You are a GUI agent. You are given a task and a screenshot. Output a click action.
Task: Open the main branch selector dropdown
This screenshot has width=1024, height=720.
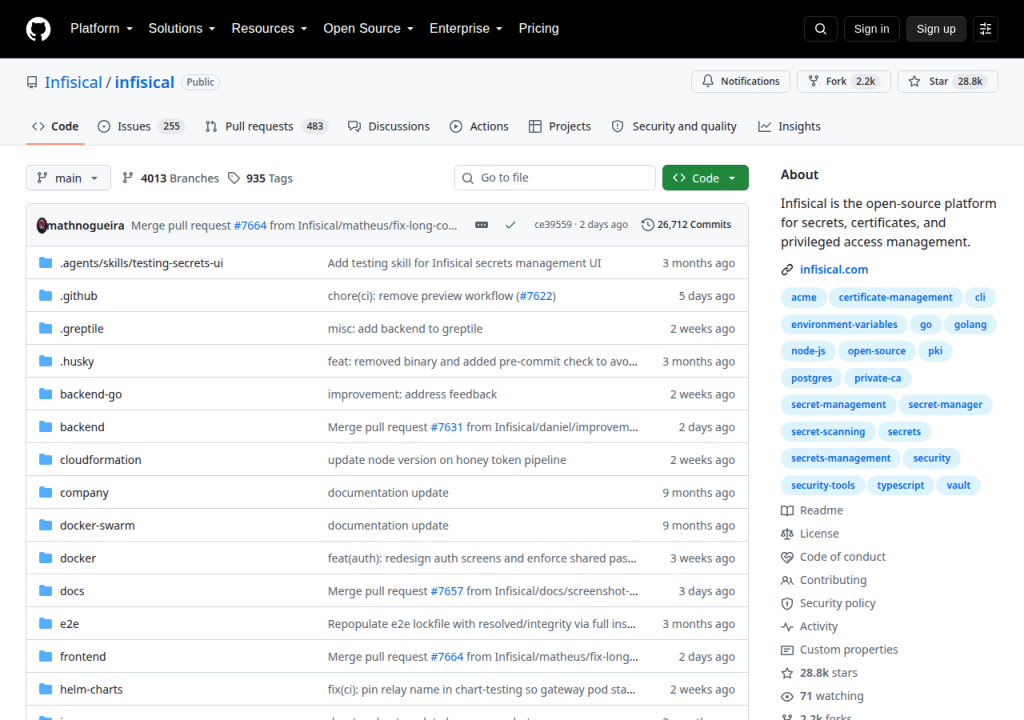coord(68,178)
